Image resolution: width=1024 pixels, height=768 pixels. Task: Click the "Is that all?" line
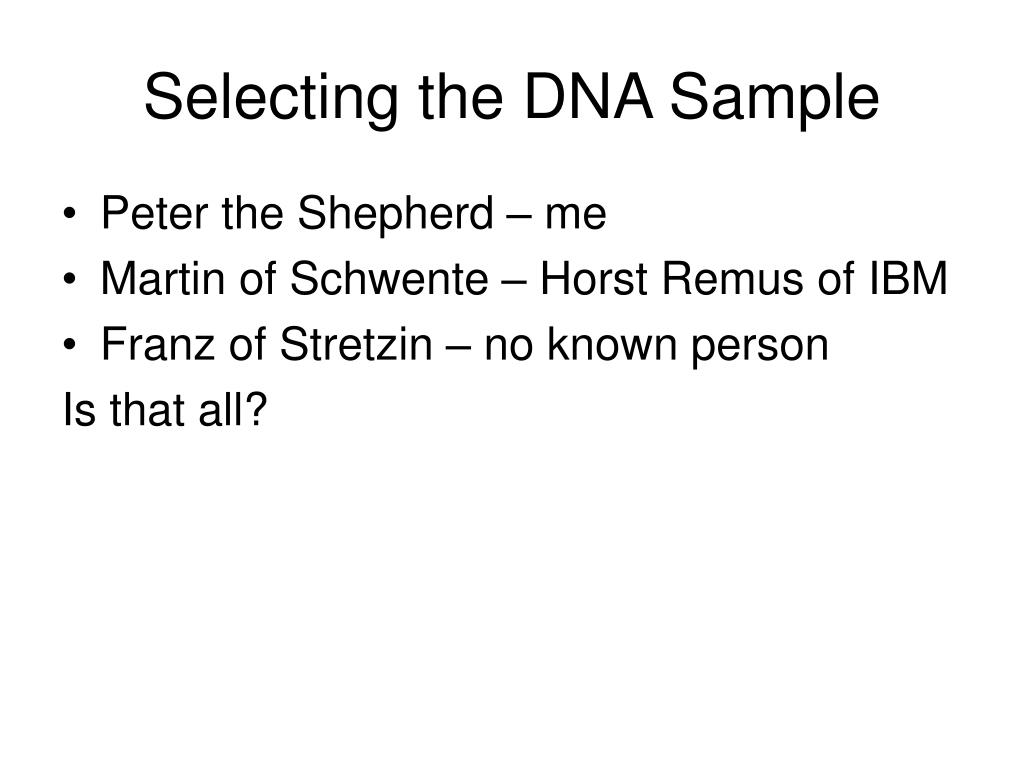point(165,409)
